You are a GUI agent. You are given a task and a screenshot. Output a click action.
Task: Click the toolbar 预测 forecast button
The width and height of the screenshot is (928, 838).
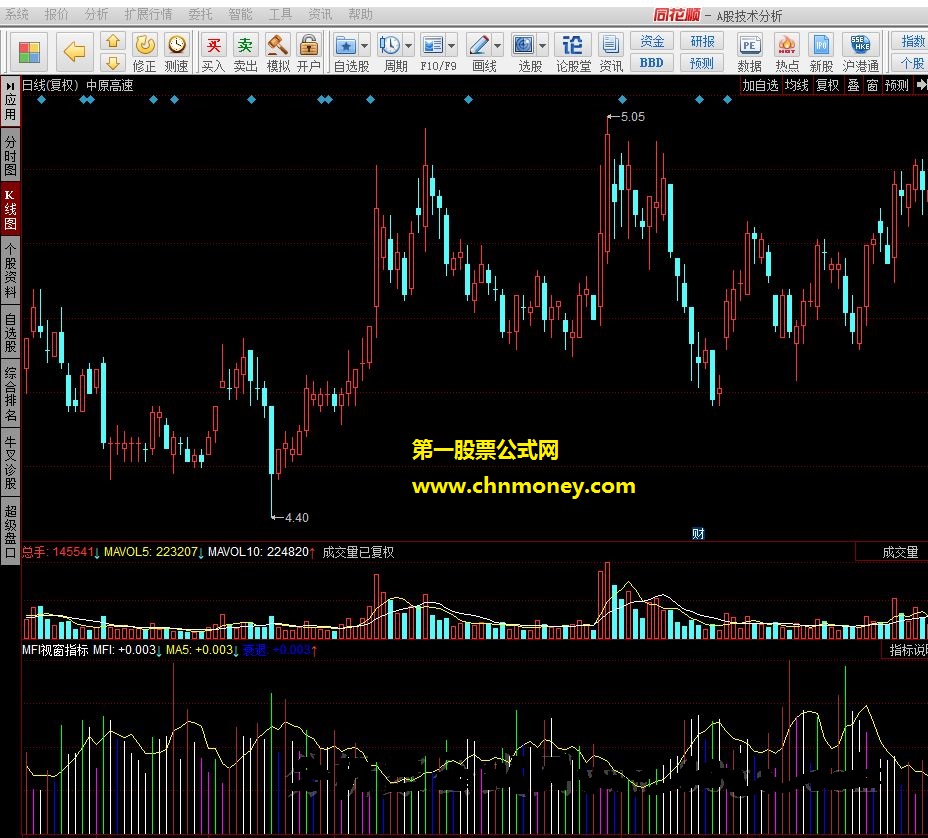[702, 62]
